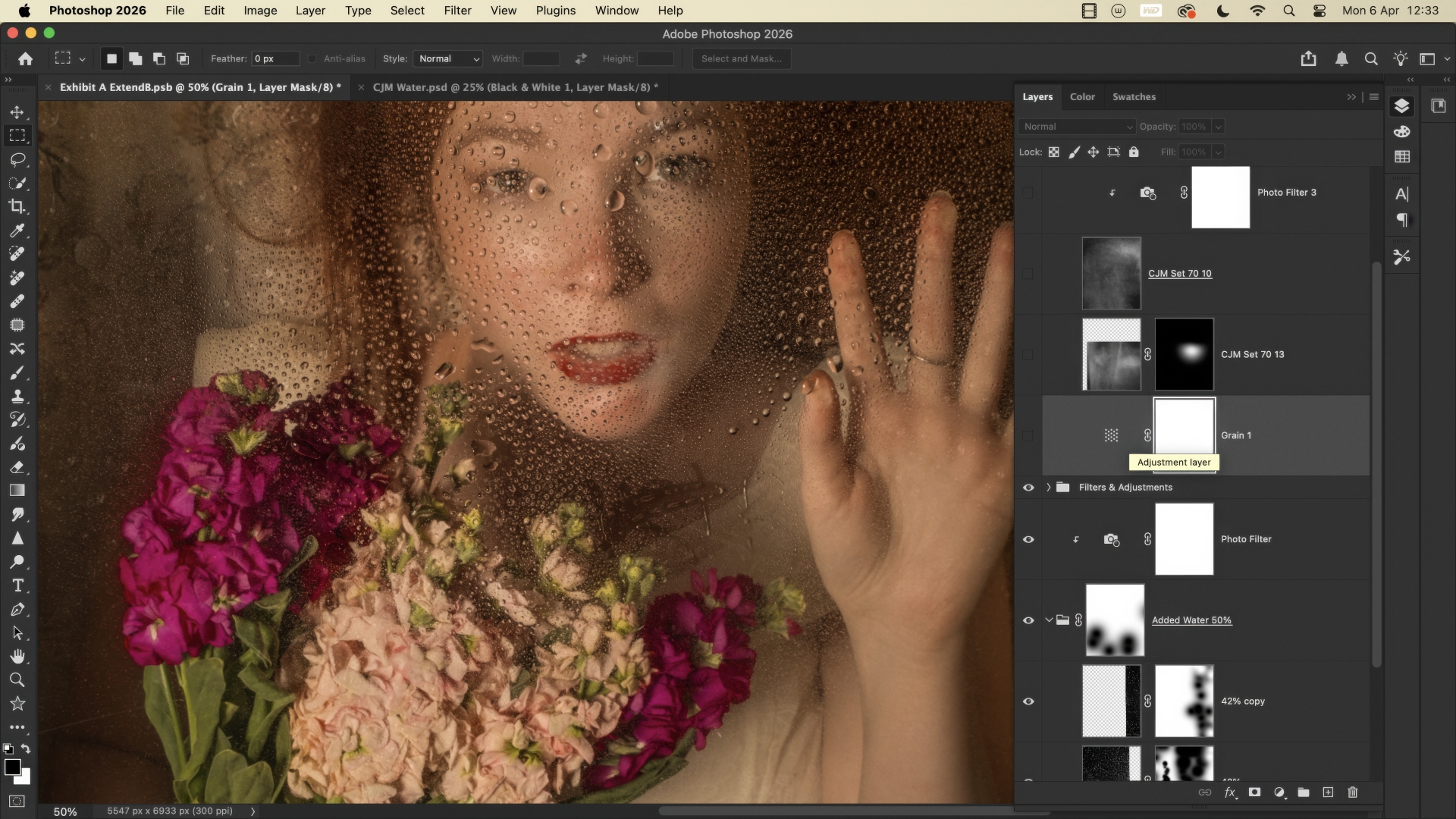This screenshot has height=819, width=1456.
Task: Open the Filter menu
Action: click(457, 11)
